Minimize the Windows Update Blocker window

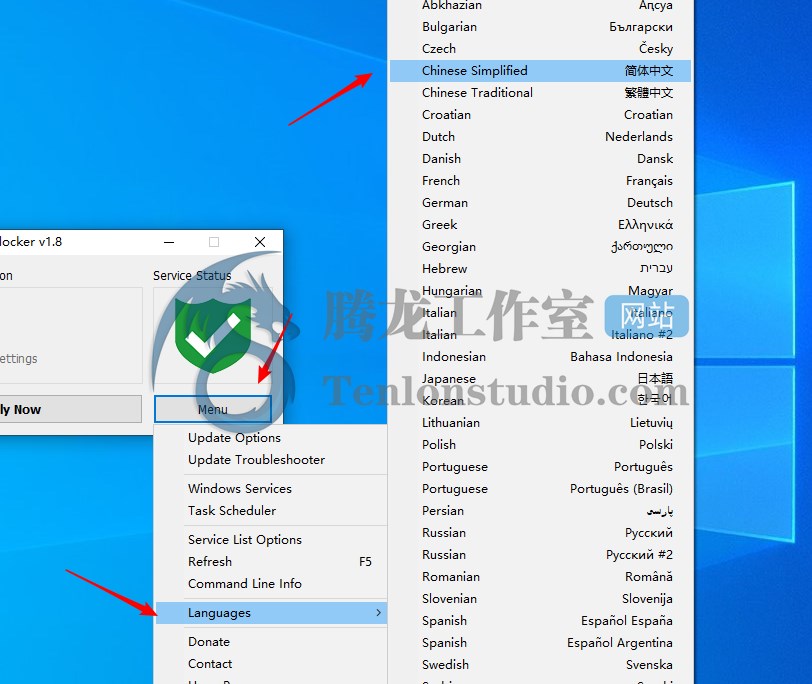(169, 242)
